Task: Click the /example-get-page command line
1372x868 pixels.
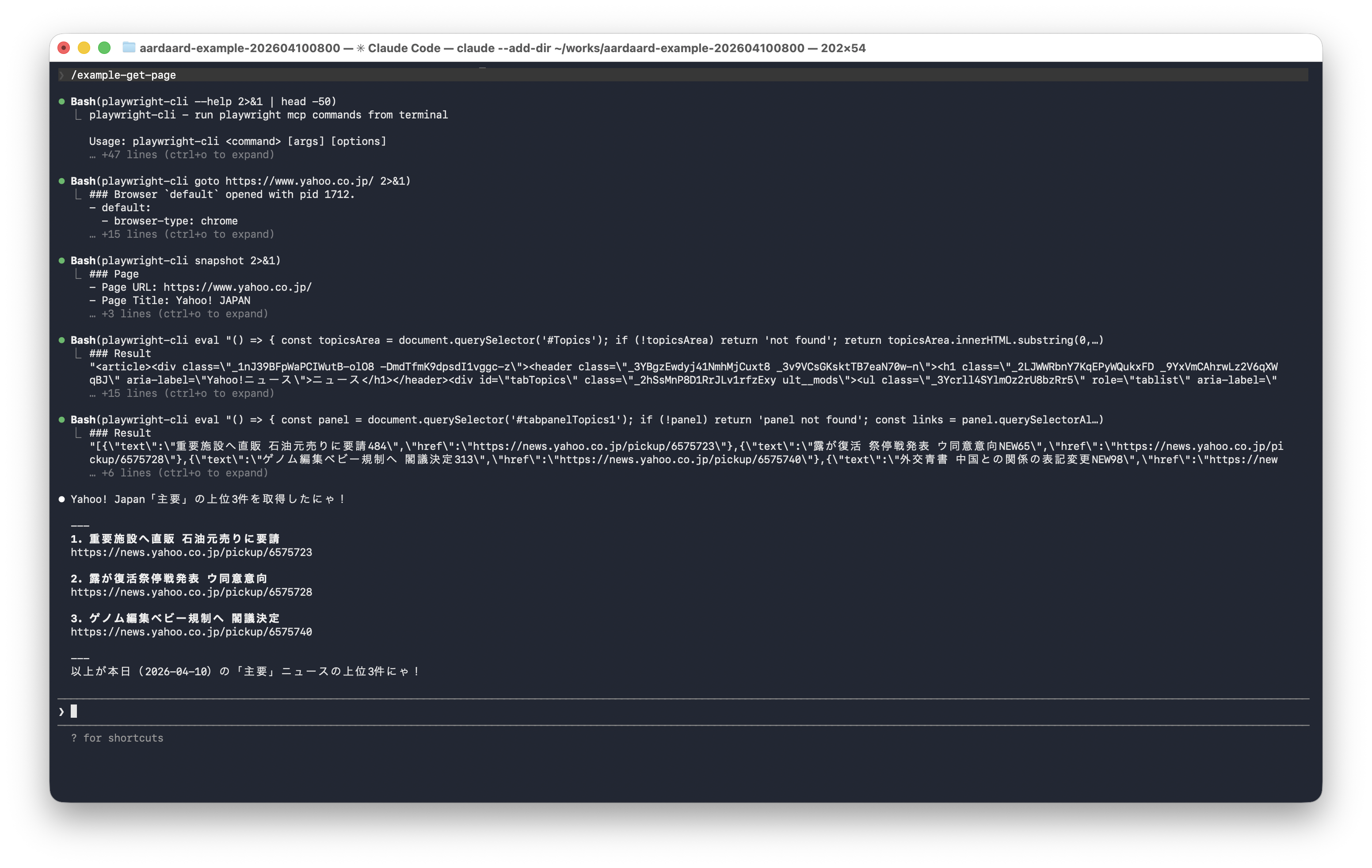Action: (x=123, y=75)
